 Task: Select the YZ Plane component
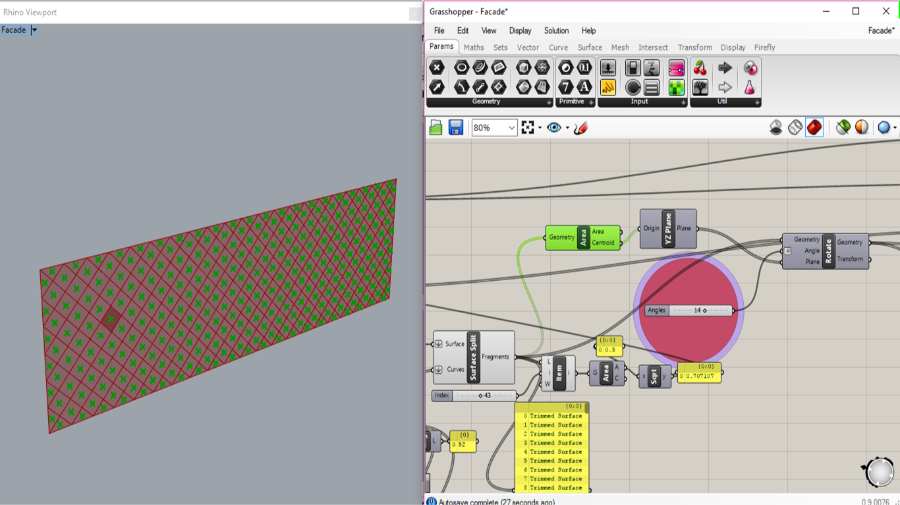[x=668, y=228]
